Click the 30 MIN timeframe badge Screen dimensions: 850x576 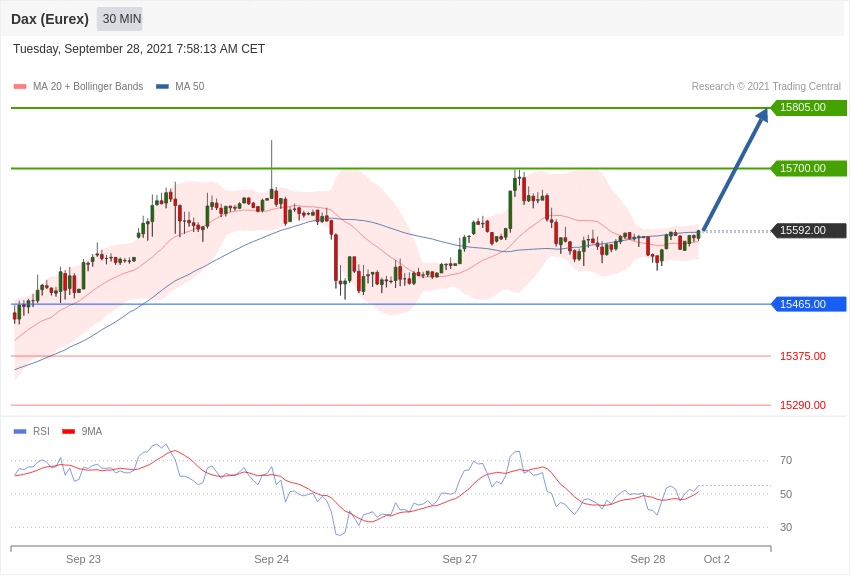120,19
